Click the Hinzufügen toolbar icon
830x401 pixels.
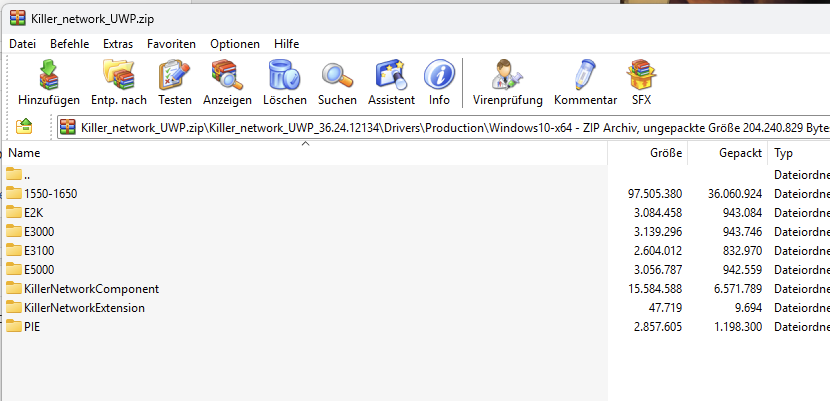49,75
